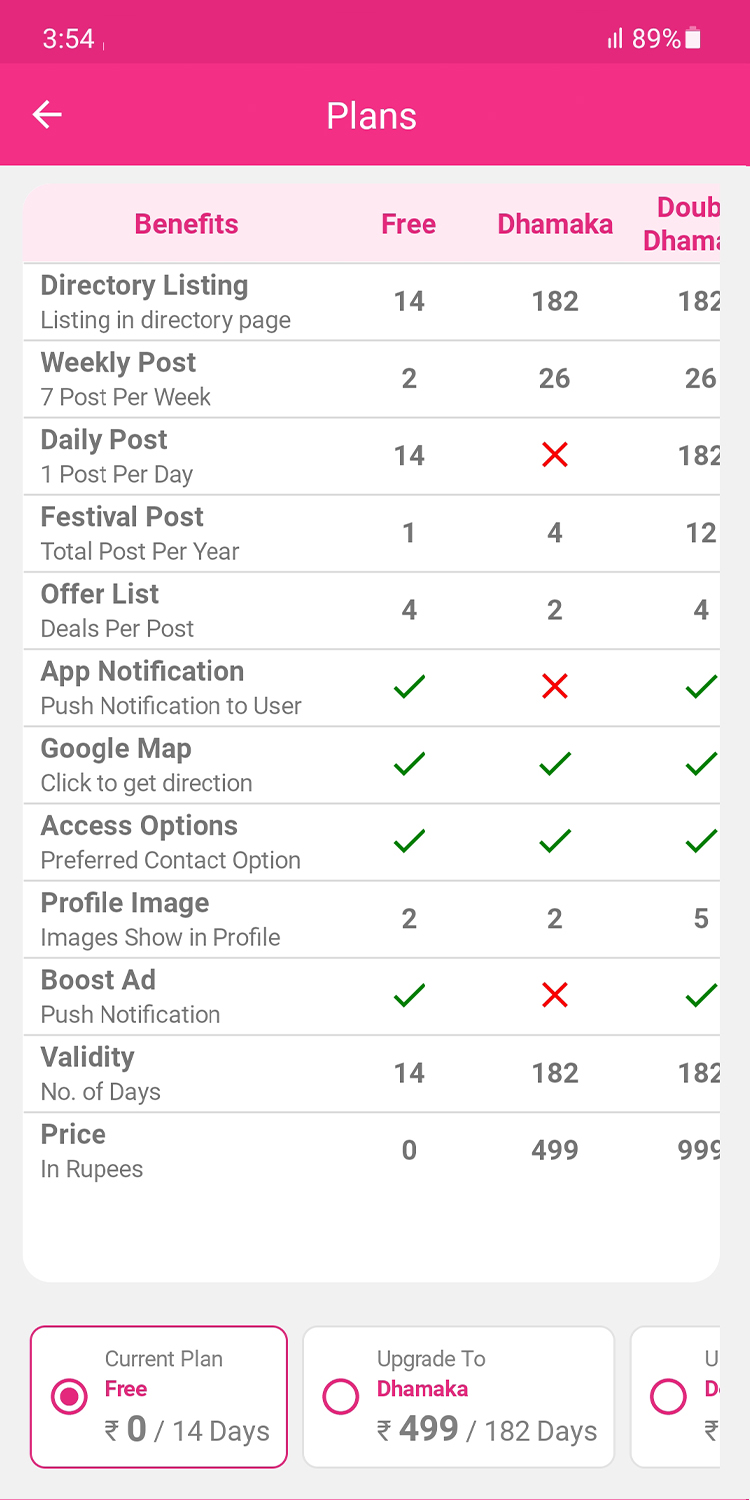The height and width of the screenshot is (1500, 750).
Task: Click the Dhamaka price value 499
Action: click(554, 1150)
